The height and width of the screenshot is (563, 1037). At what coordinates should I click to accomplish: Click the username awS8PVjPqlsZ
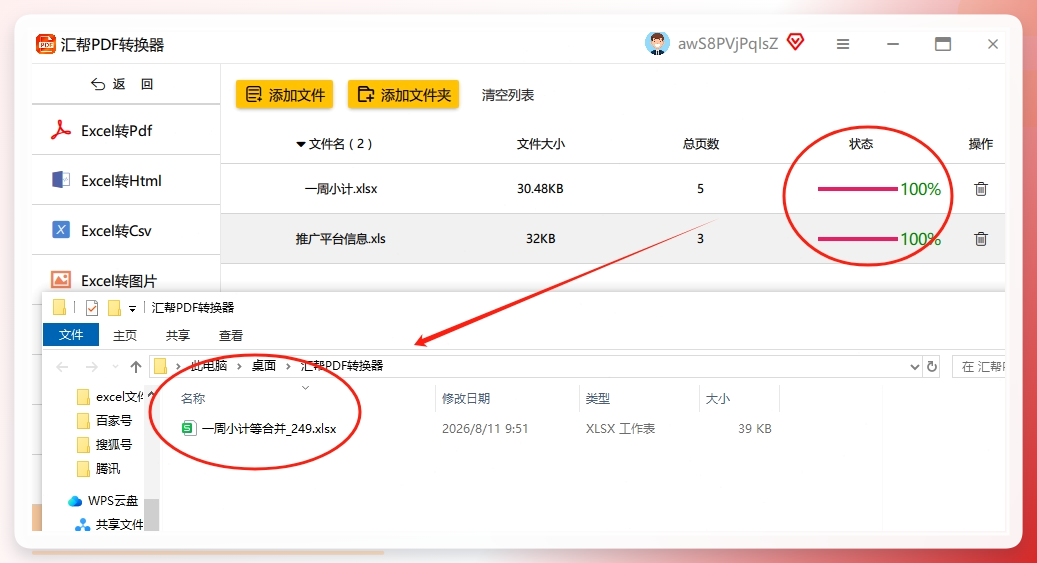(727, 44)
